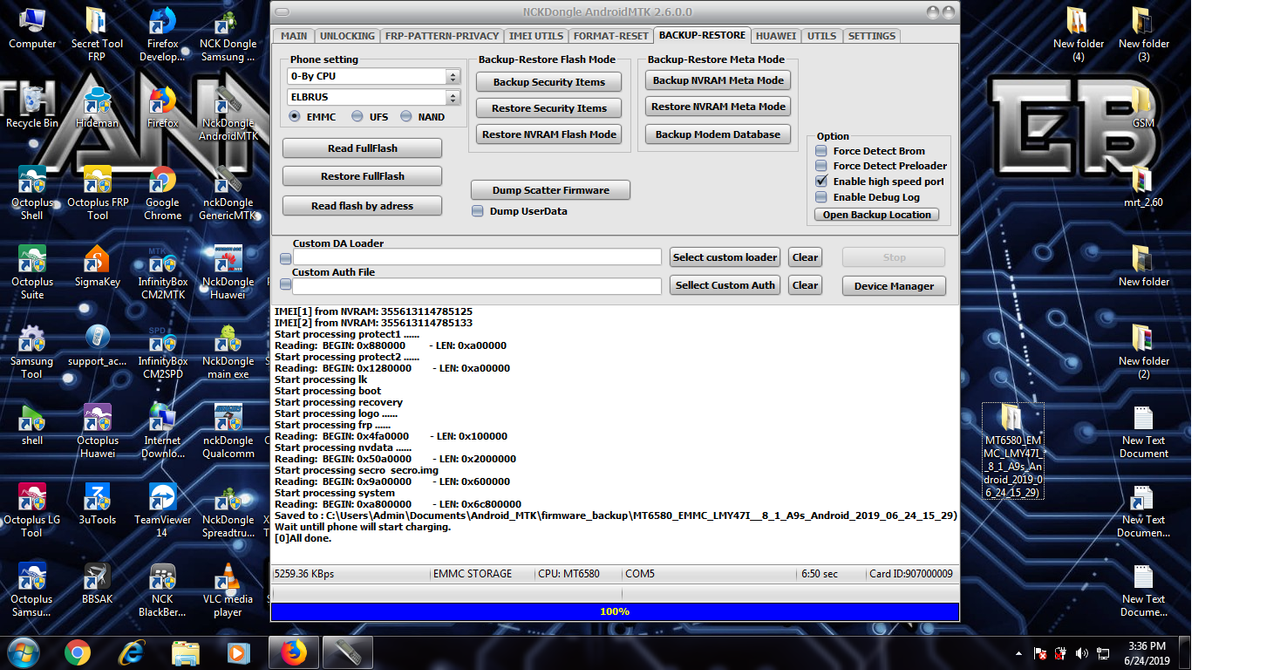
Task: Open the NckDongle Huawei desktop icon
Action: 228,272
